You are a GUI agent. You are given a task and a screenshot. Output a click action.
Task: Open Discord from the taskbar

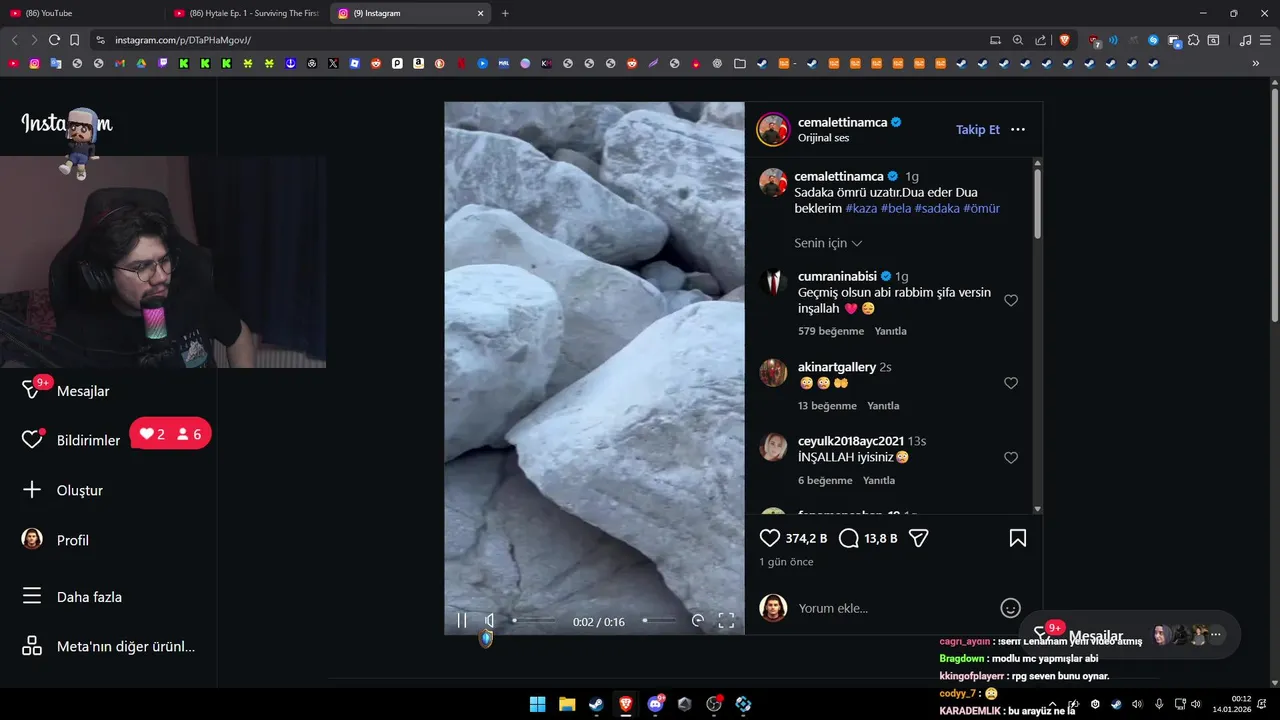point(656,704)
